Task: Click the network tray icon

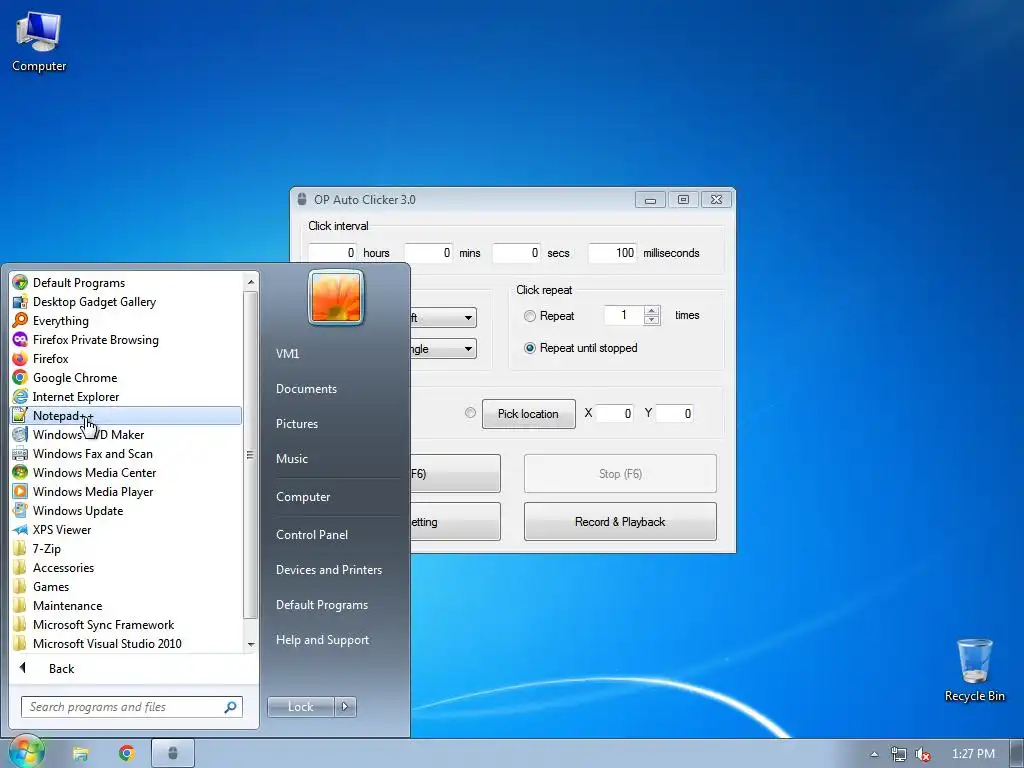Action: (x=899, y=754)
